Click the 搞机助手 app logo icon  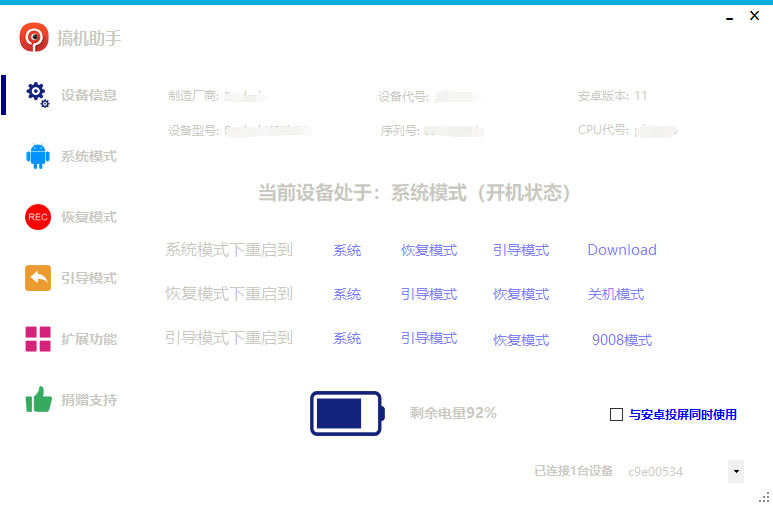click(34, 38)
